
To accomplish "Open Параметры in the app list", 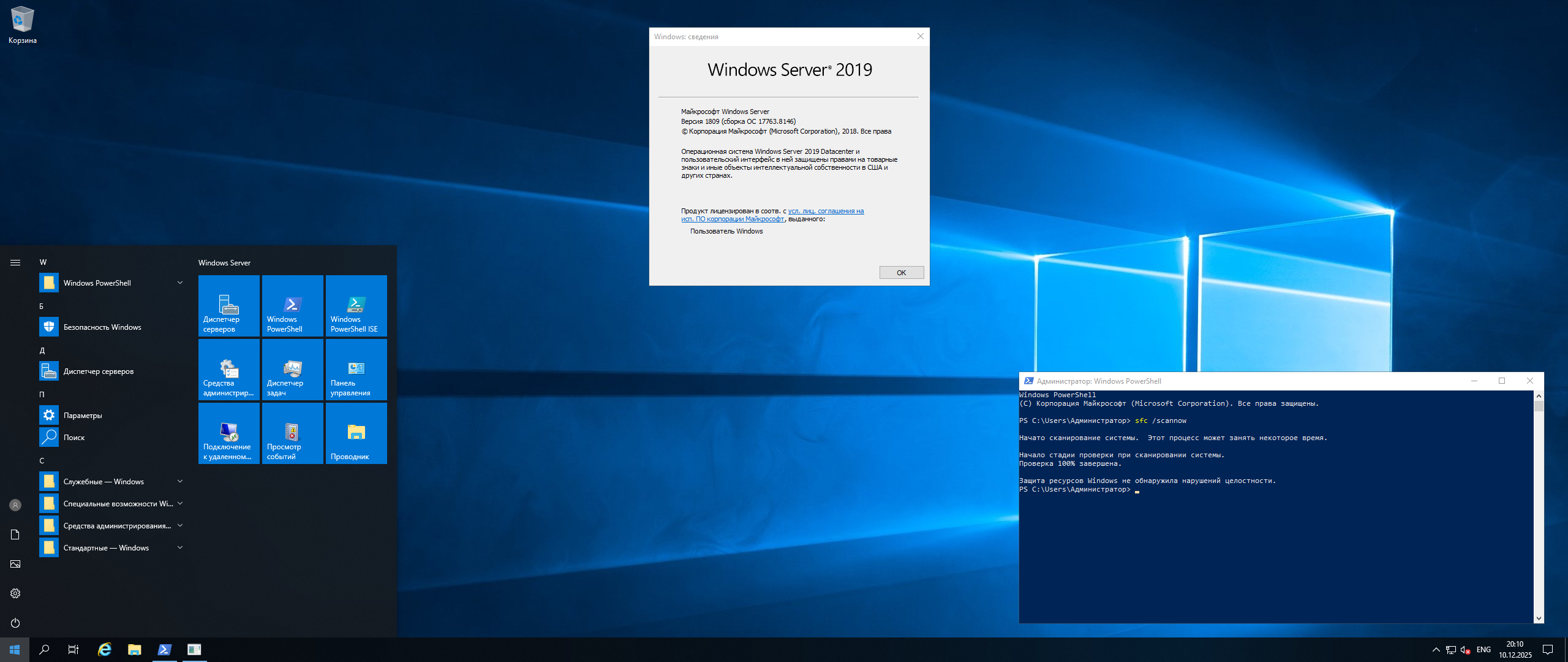I will pyautogui.click(x=83, y=416).
